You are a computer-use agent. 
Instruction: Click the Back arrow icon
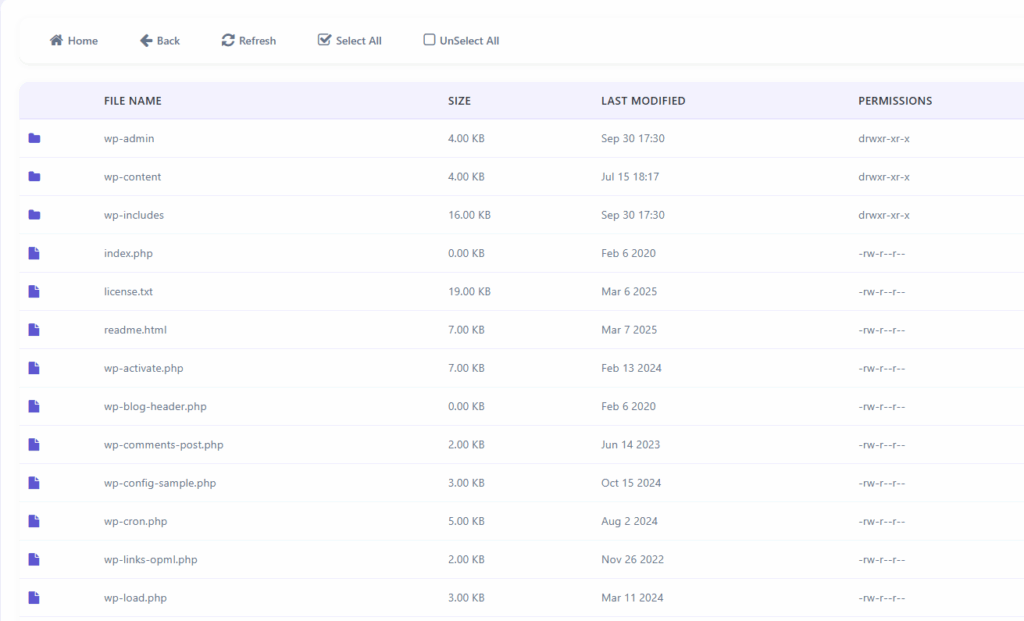tap(146, 41)
